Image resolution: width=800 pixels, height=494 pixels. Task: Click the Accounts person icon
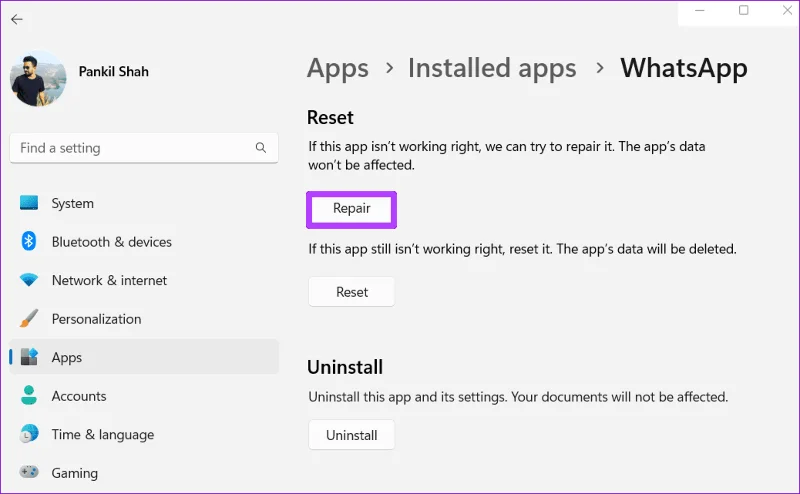29,395
